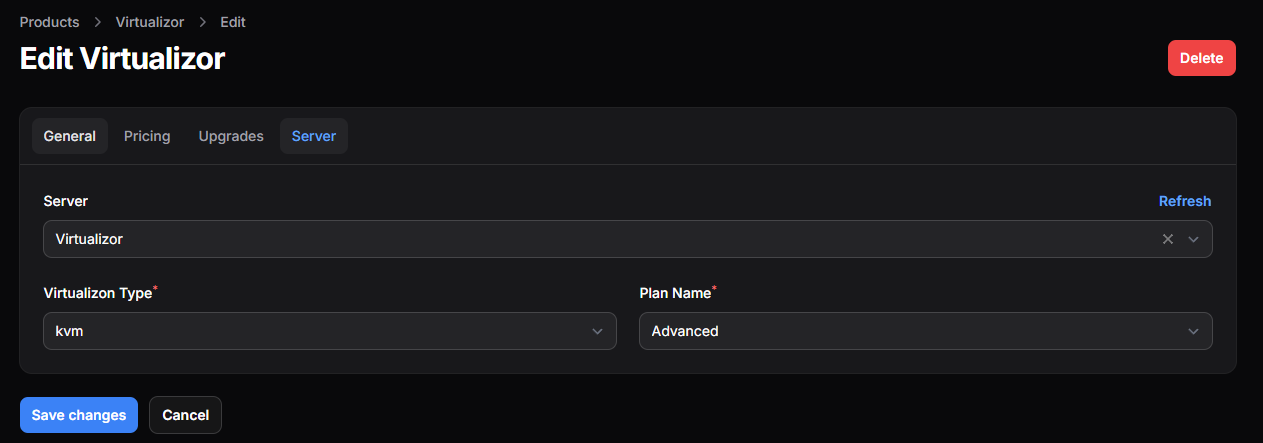This screenshot has height=443, width=1263.
Task: Navigate to Products in the breadcrumb
Action: [x=49, y=22]
